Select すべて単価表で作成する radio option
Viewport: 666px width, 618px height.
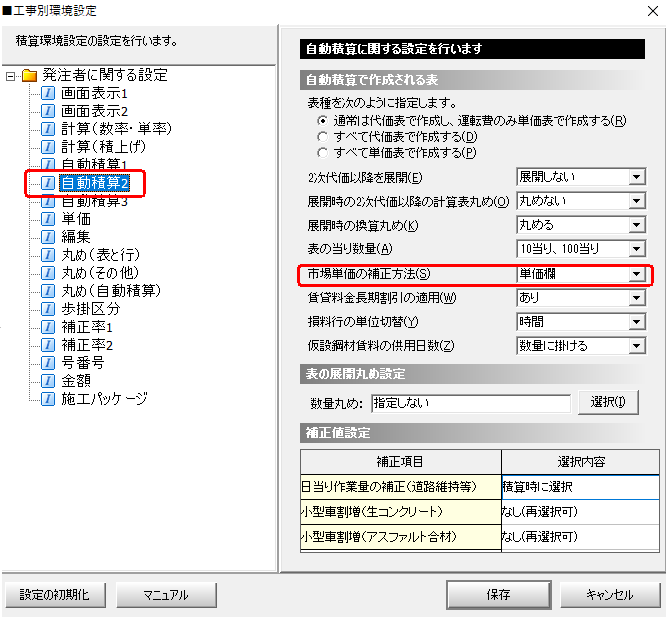(x=323, y=152)
